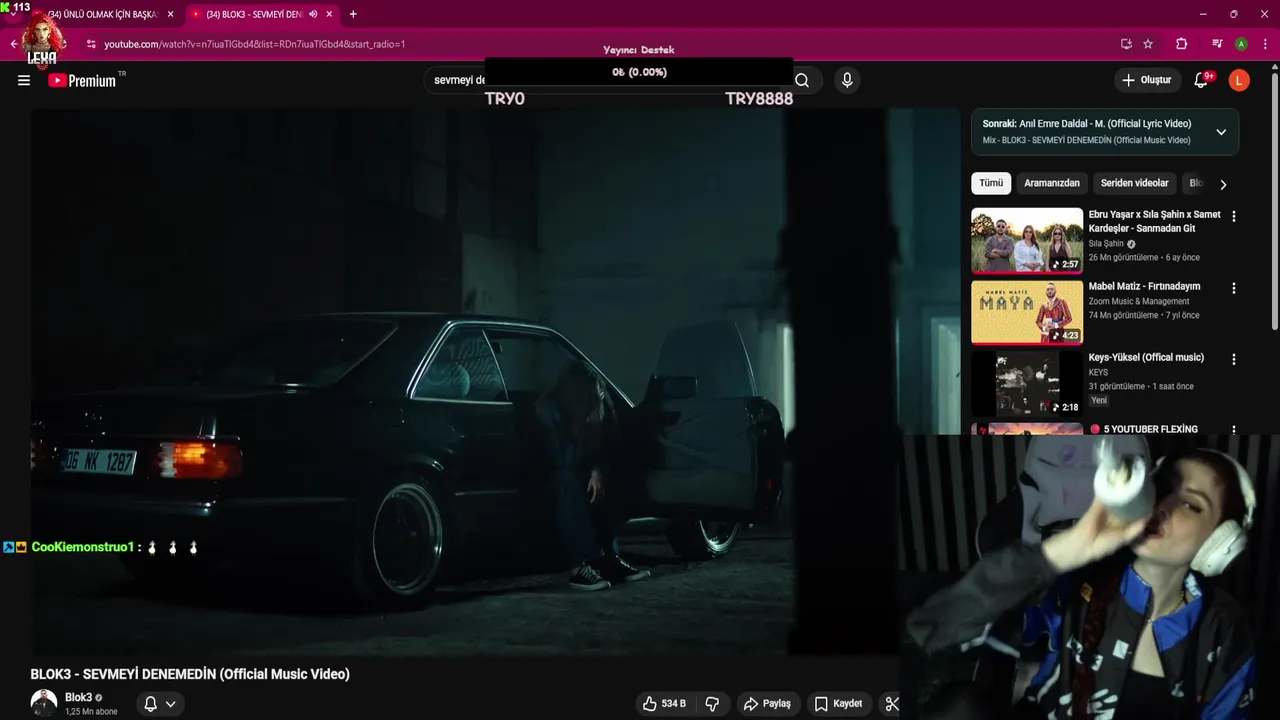The width and height of the screenshot is (1280, 720).
Task: Open the Blok3 channel name link
Action: click(x=78, y=697)
